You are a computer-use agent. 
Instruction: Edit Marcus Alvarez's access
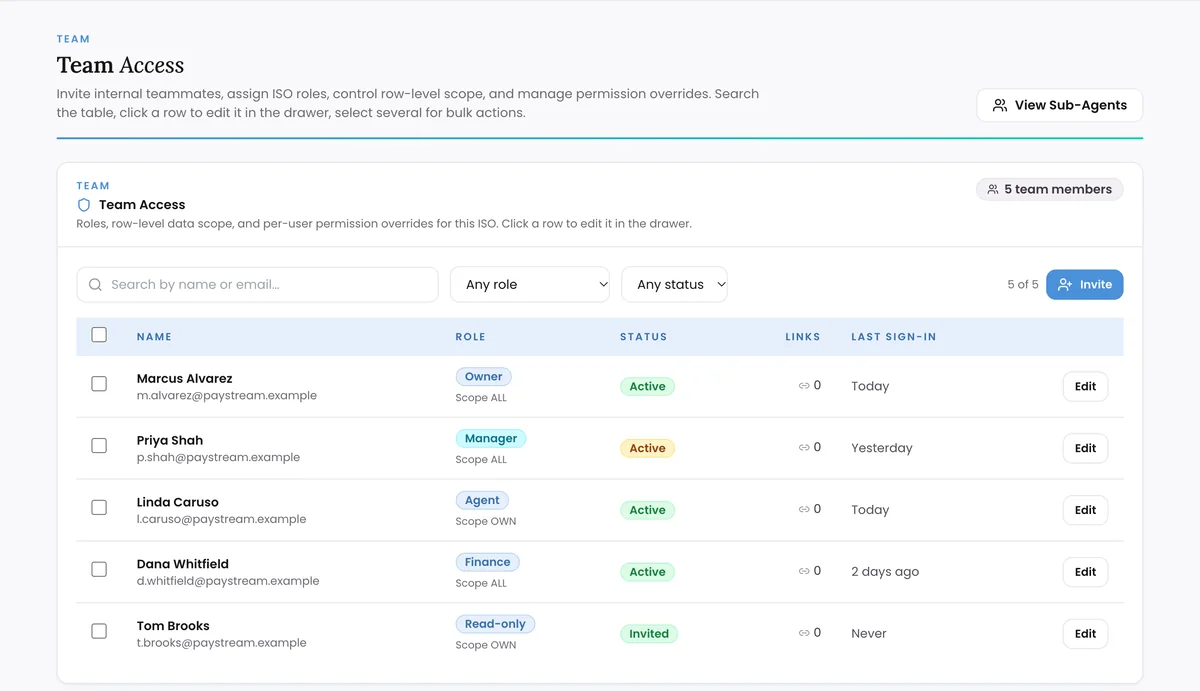click(x=1085, y=386)
